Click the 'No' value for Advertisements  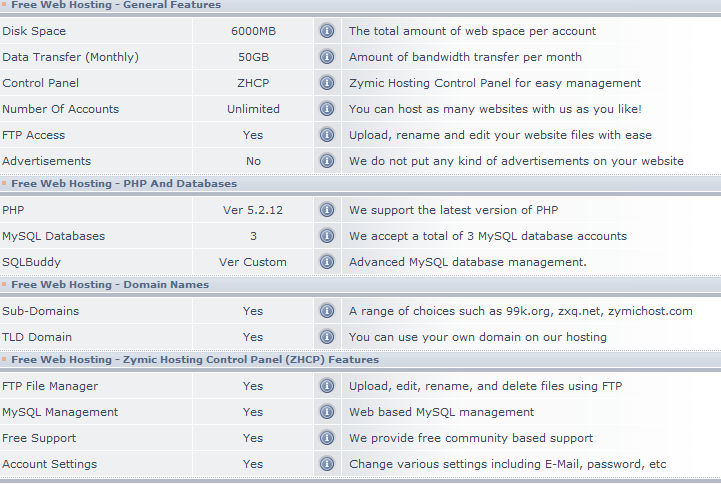(253, 161)
